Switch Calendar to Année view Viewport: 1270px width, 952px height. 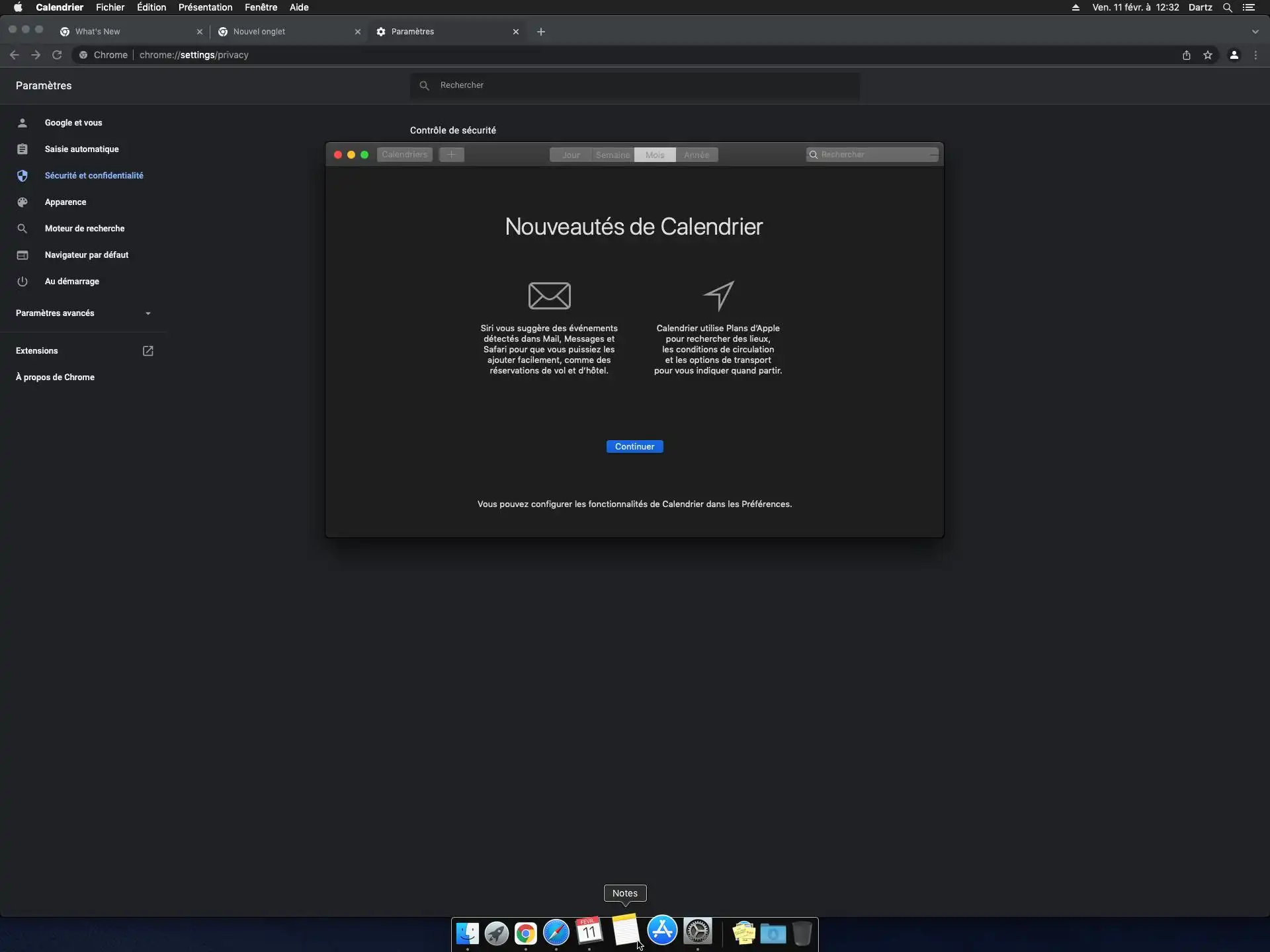[696, 155]
